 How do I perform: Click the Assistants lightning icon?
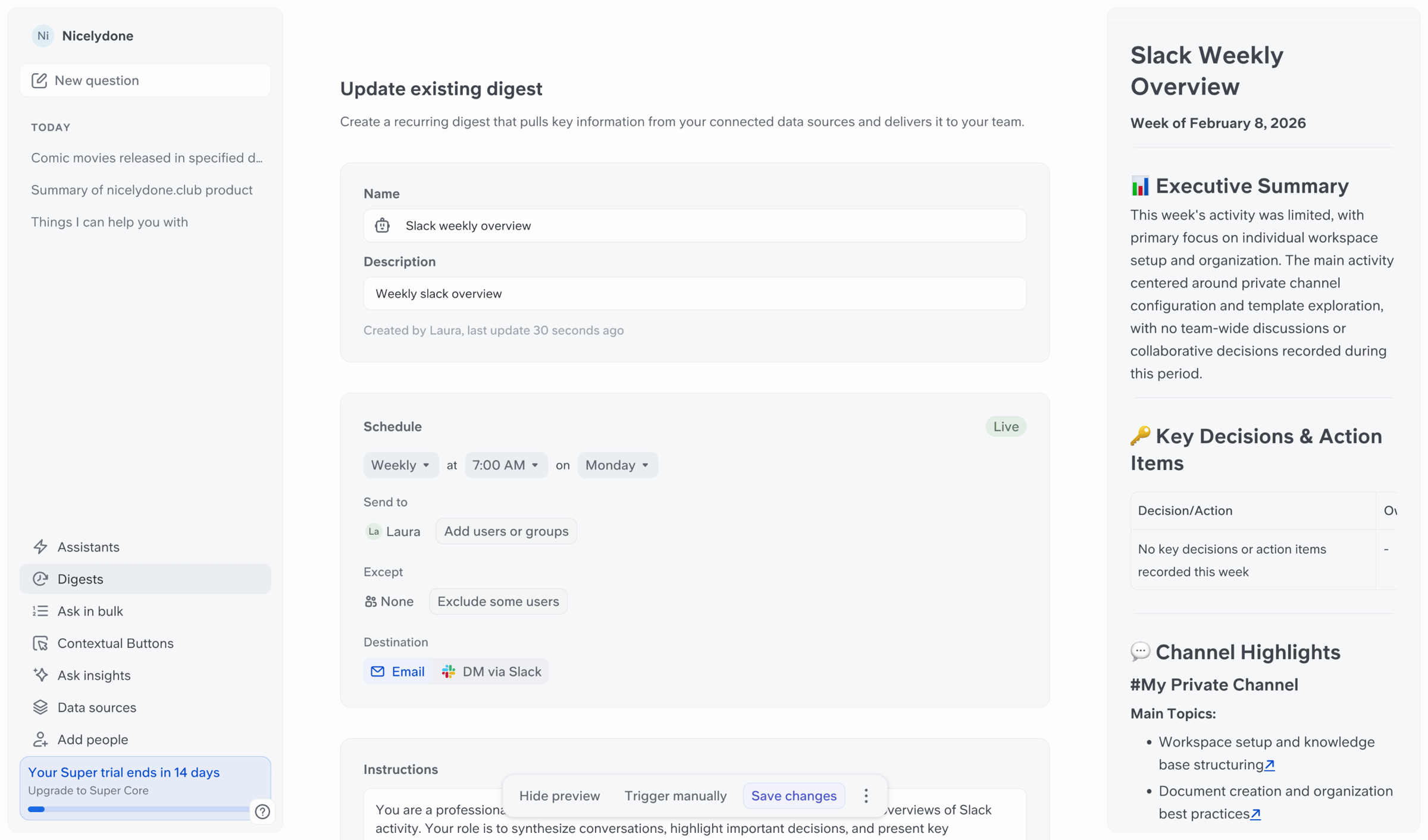[40, 547]
